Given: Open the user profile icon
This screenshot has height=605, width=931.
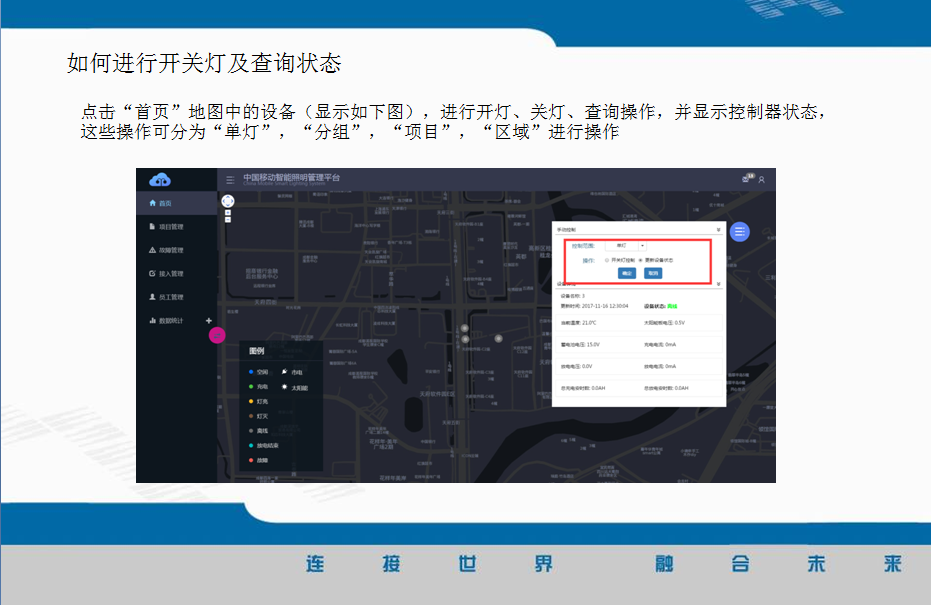Looking at the screenshot, I should tap(761, 180).
